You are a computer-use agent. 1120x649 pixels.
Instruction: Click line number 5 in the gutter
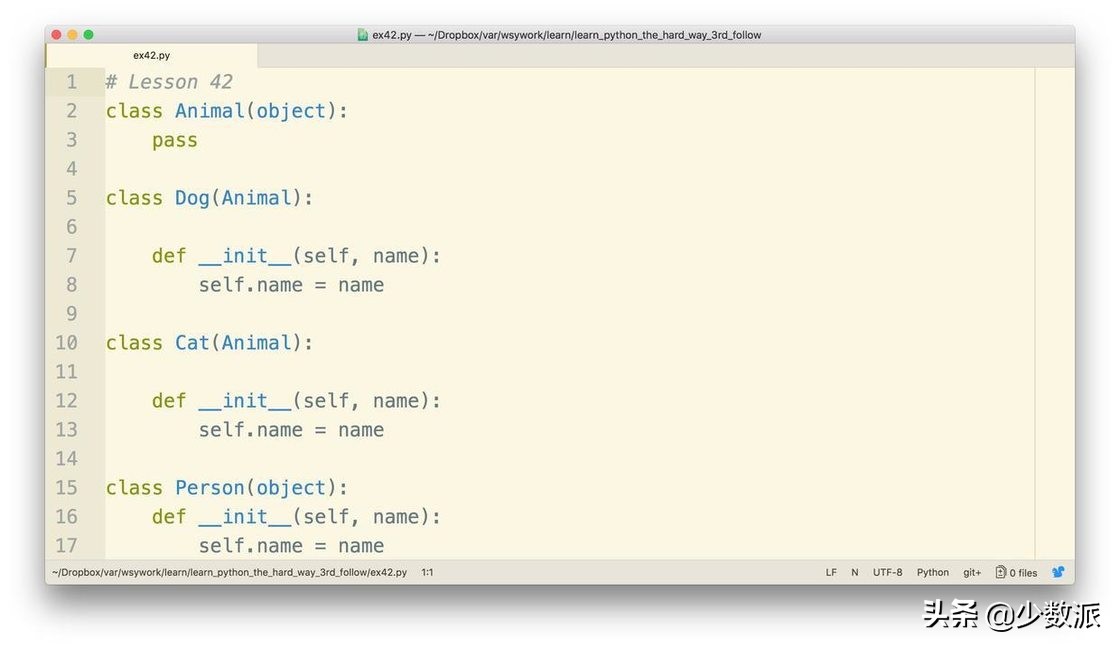[x=71, y=198]
